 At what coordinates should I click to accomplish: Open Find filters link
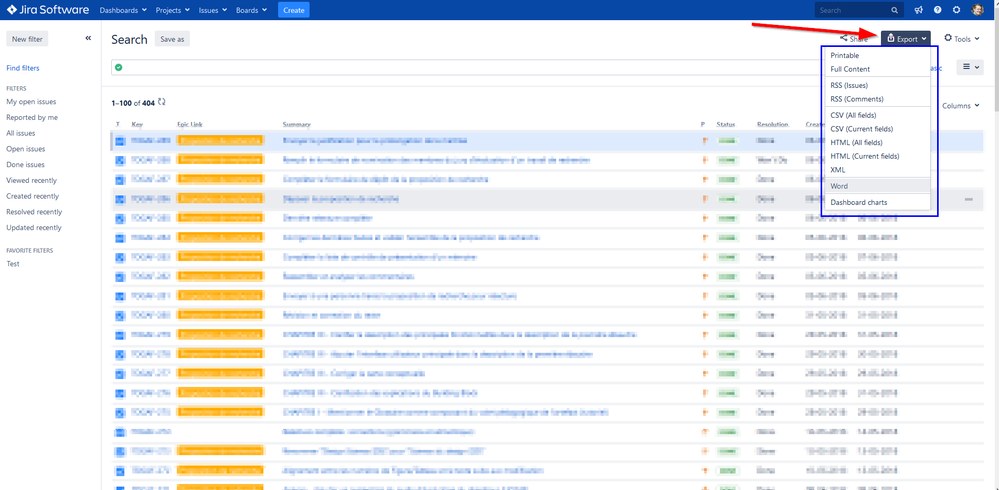coord(23,68)
